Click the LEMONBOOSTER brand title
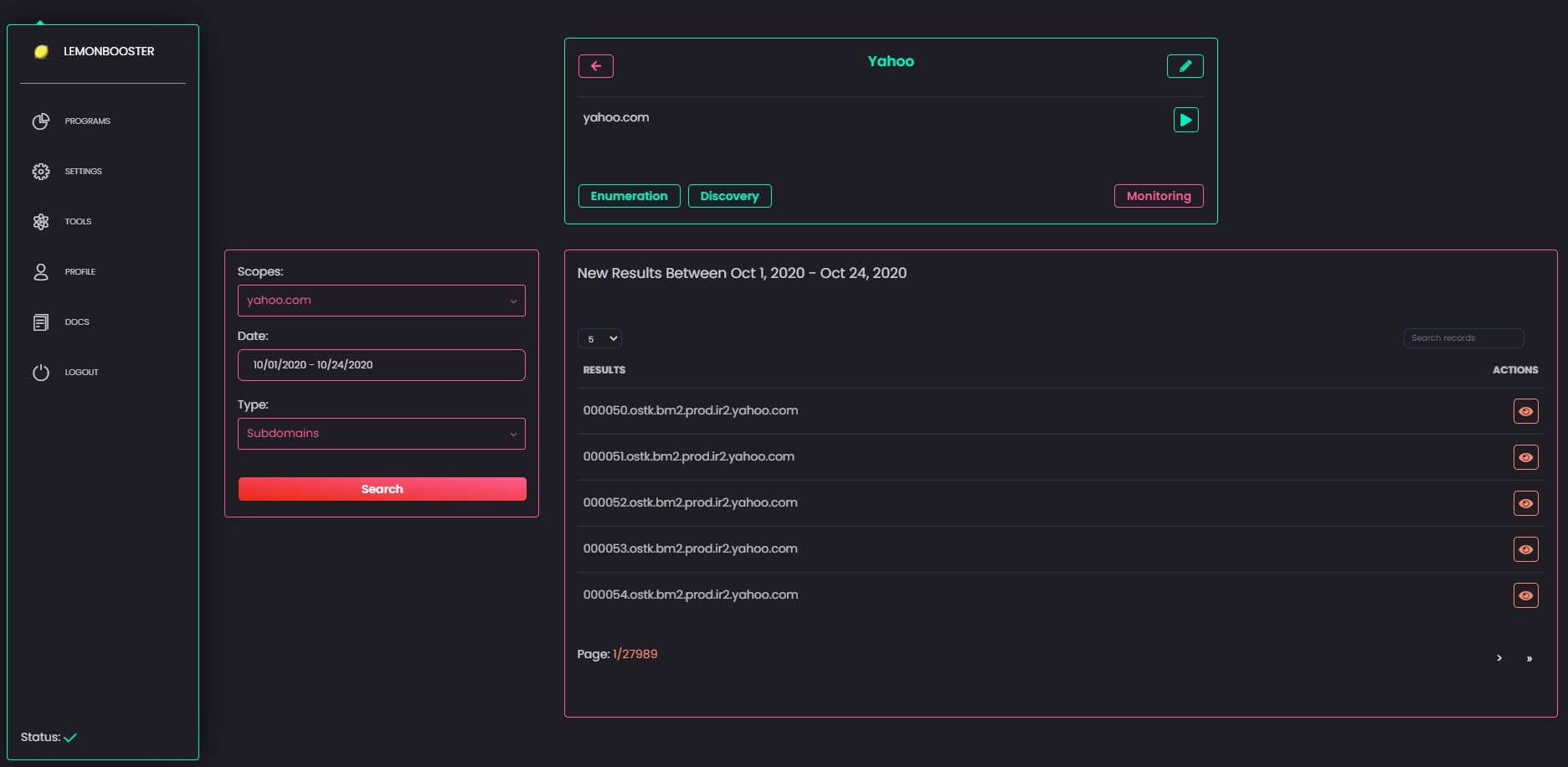 coord(109,52)
